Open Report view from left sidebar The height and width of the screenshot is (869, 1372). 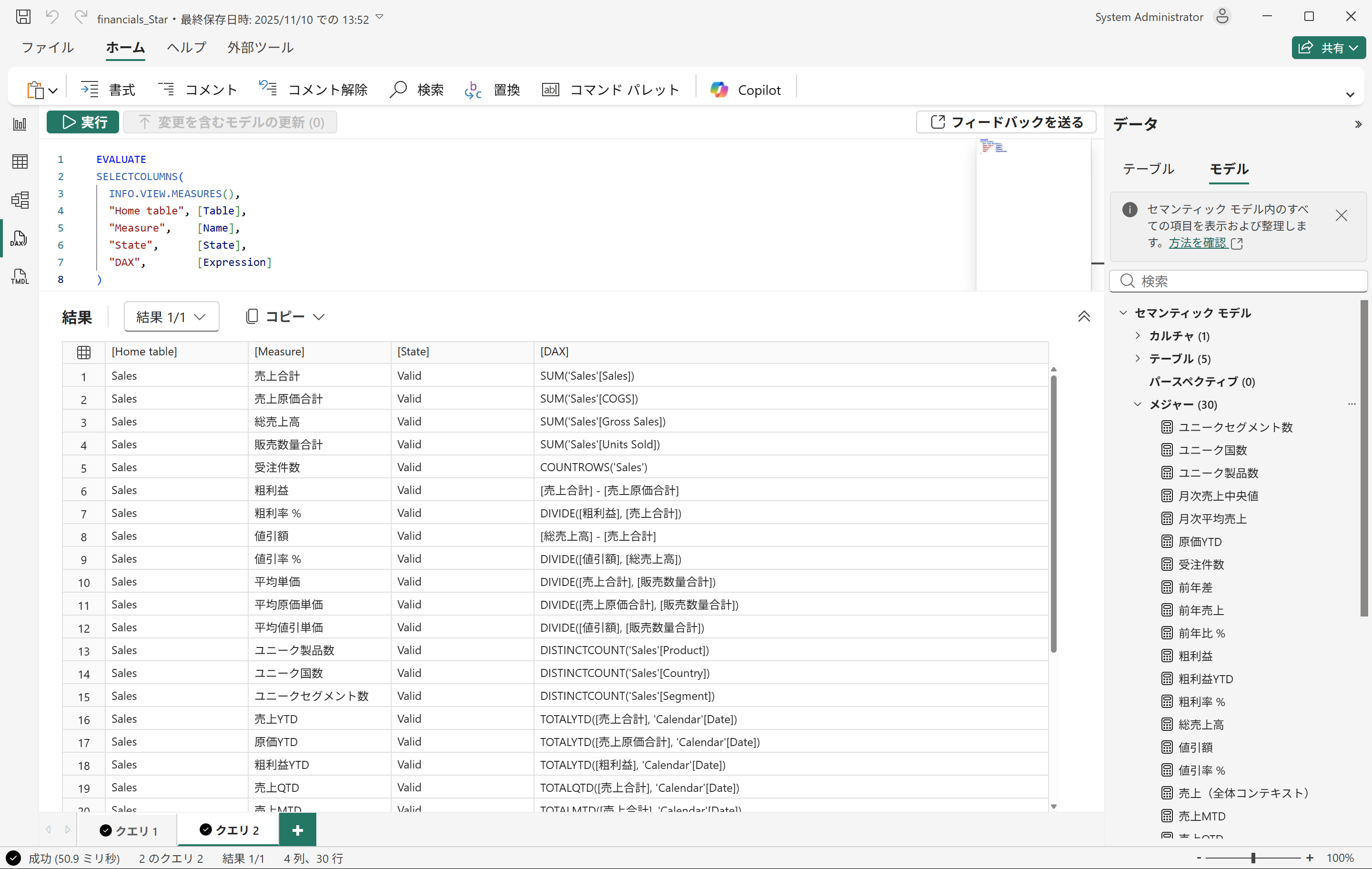coord(19,124)
